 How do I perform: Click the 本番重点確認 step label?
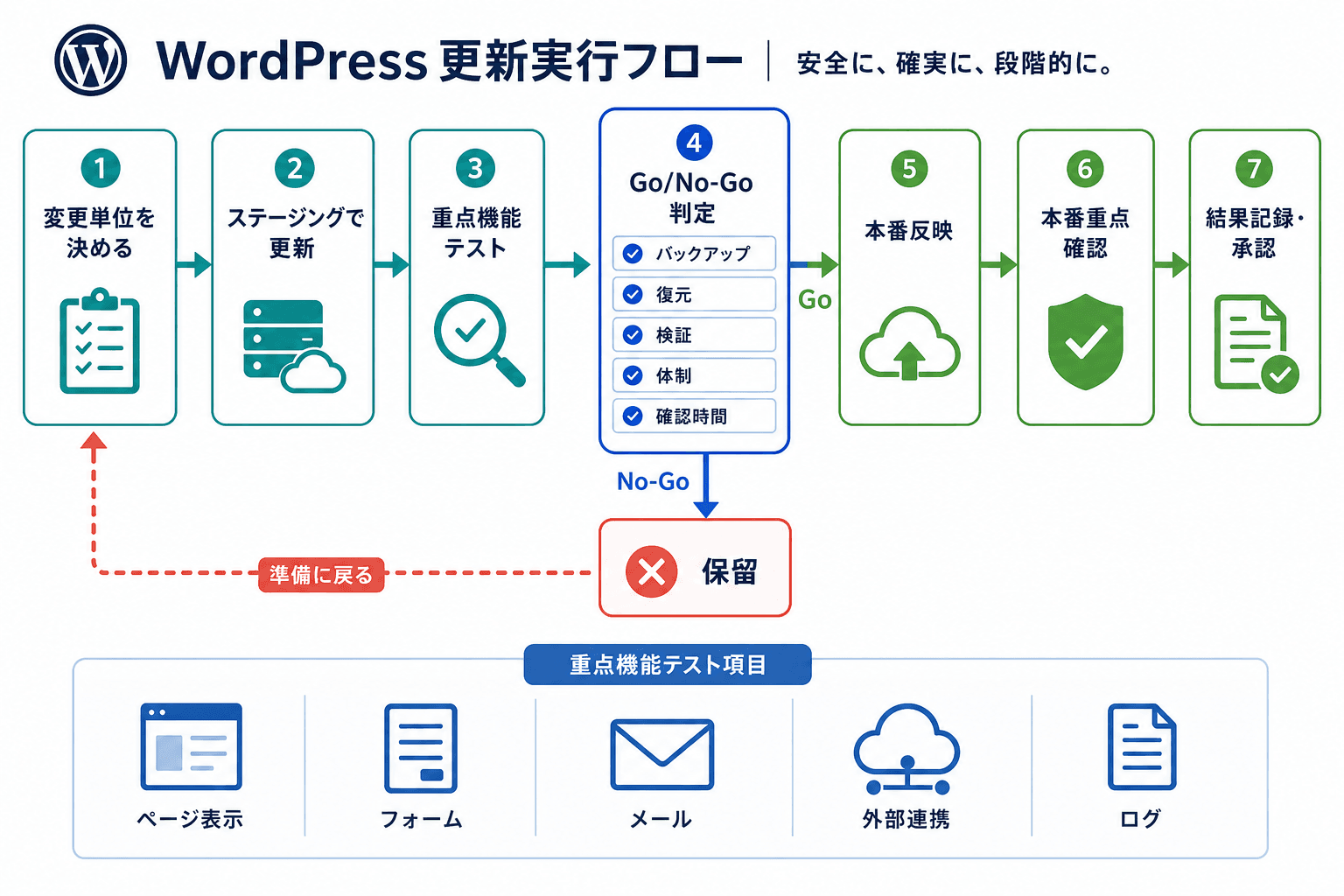[1085, 233]
